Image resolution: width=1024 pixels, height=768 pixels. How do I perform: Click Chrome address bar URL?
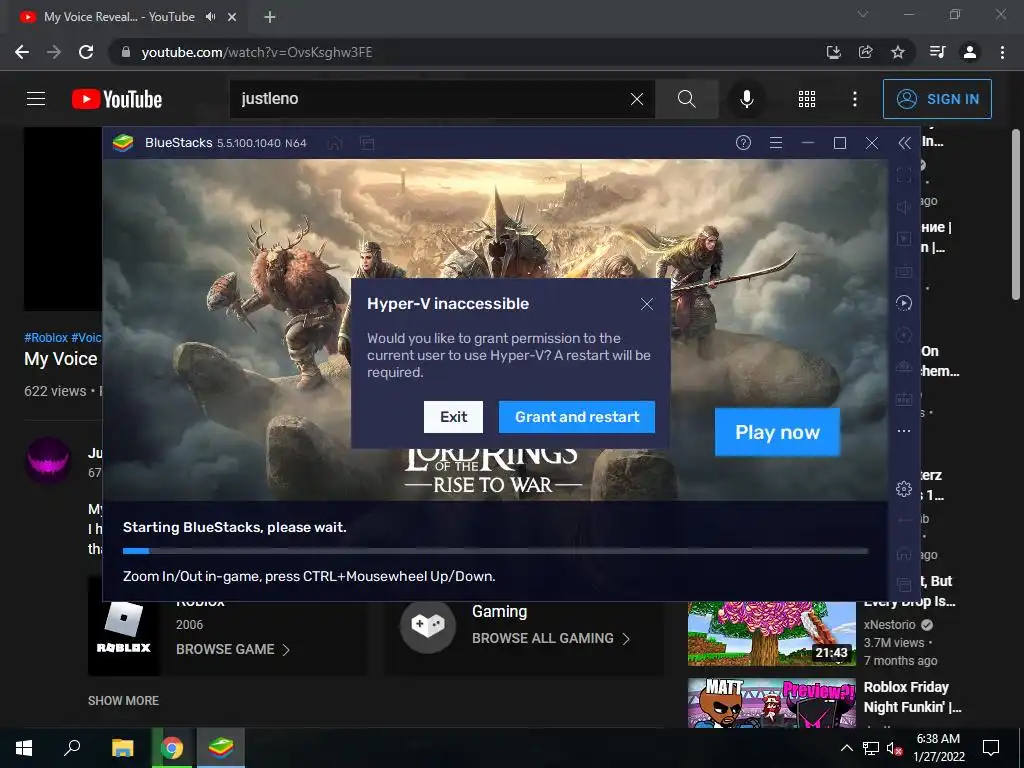pos(257,52)
